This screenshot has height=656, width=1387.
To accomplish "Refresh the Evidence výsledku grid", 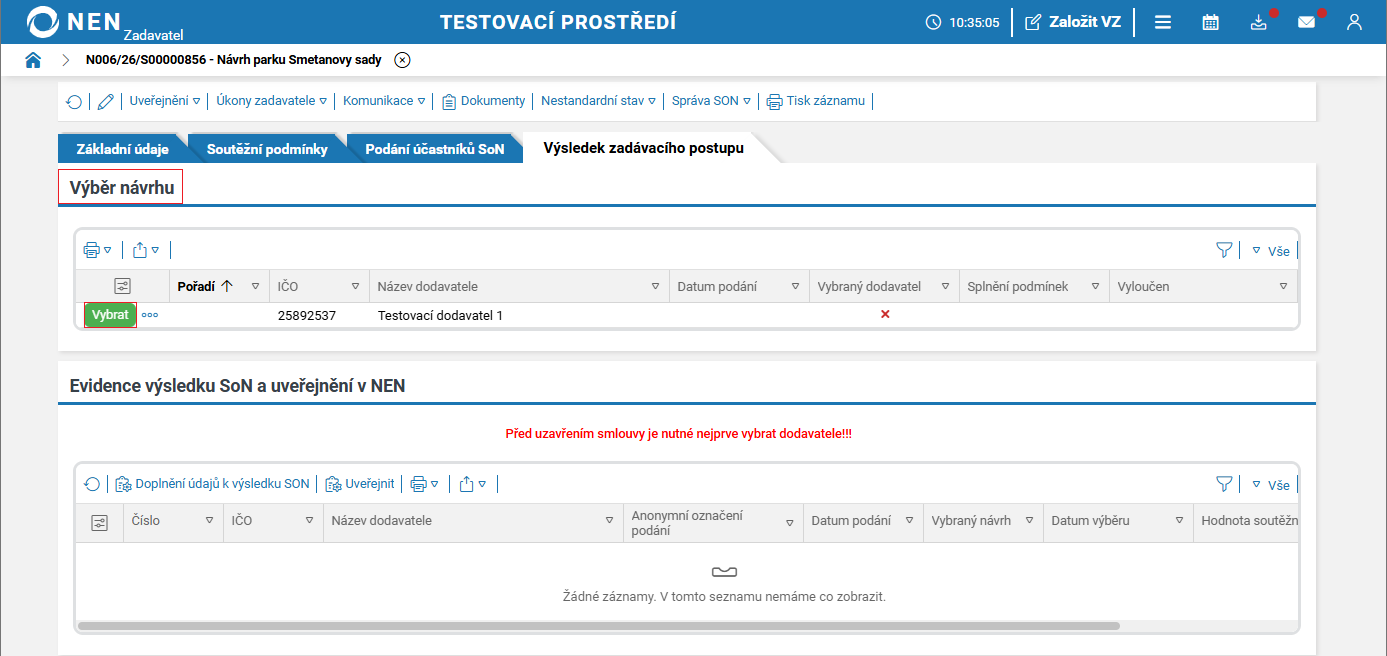I will click(92, 484).
